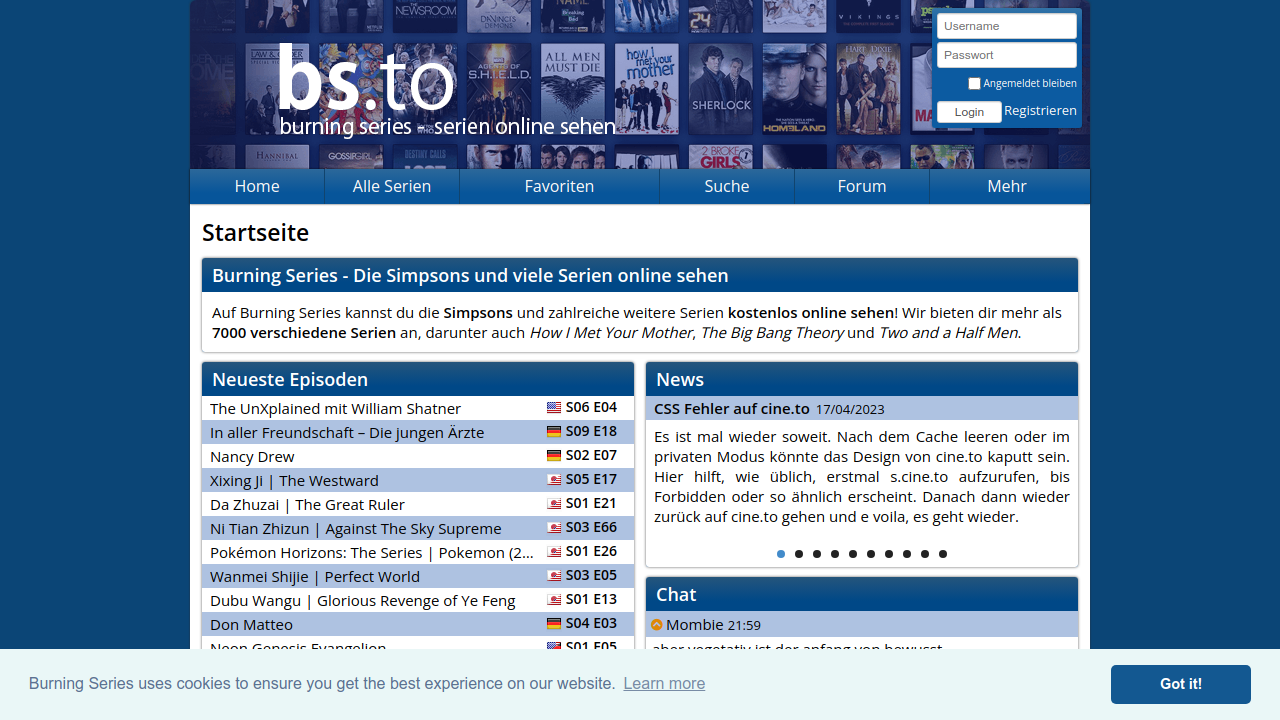1280x720 pixels.
Task: Open Dubu Wangu | Glorious Revenge of Ye Feng
Action: pyautogui.click(x=362, y=600)
